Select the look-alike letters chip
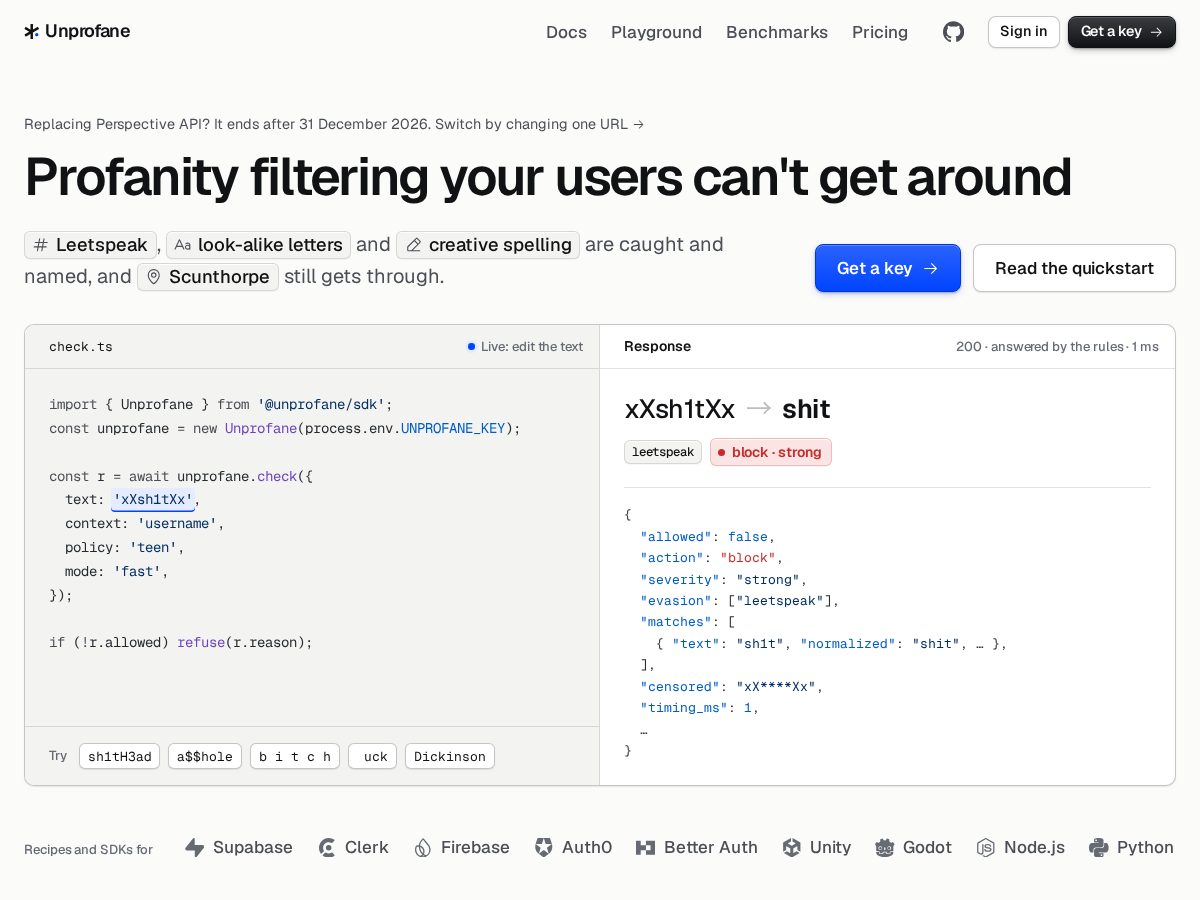The image size is (1200, 900). coord(258,245)
